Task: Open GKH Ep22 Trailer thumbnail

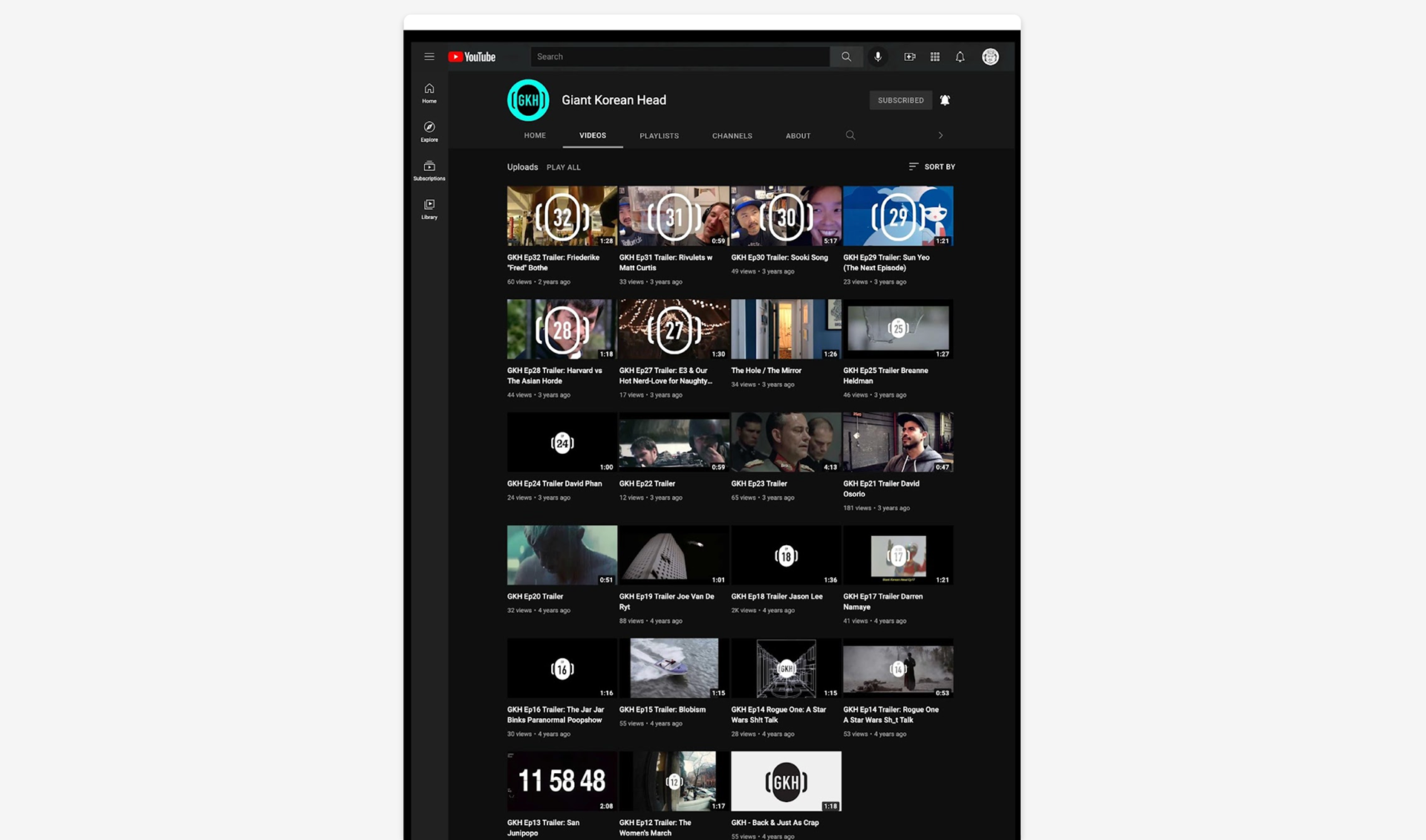Action: [x=674, y=442]
